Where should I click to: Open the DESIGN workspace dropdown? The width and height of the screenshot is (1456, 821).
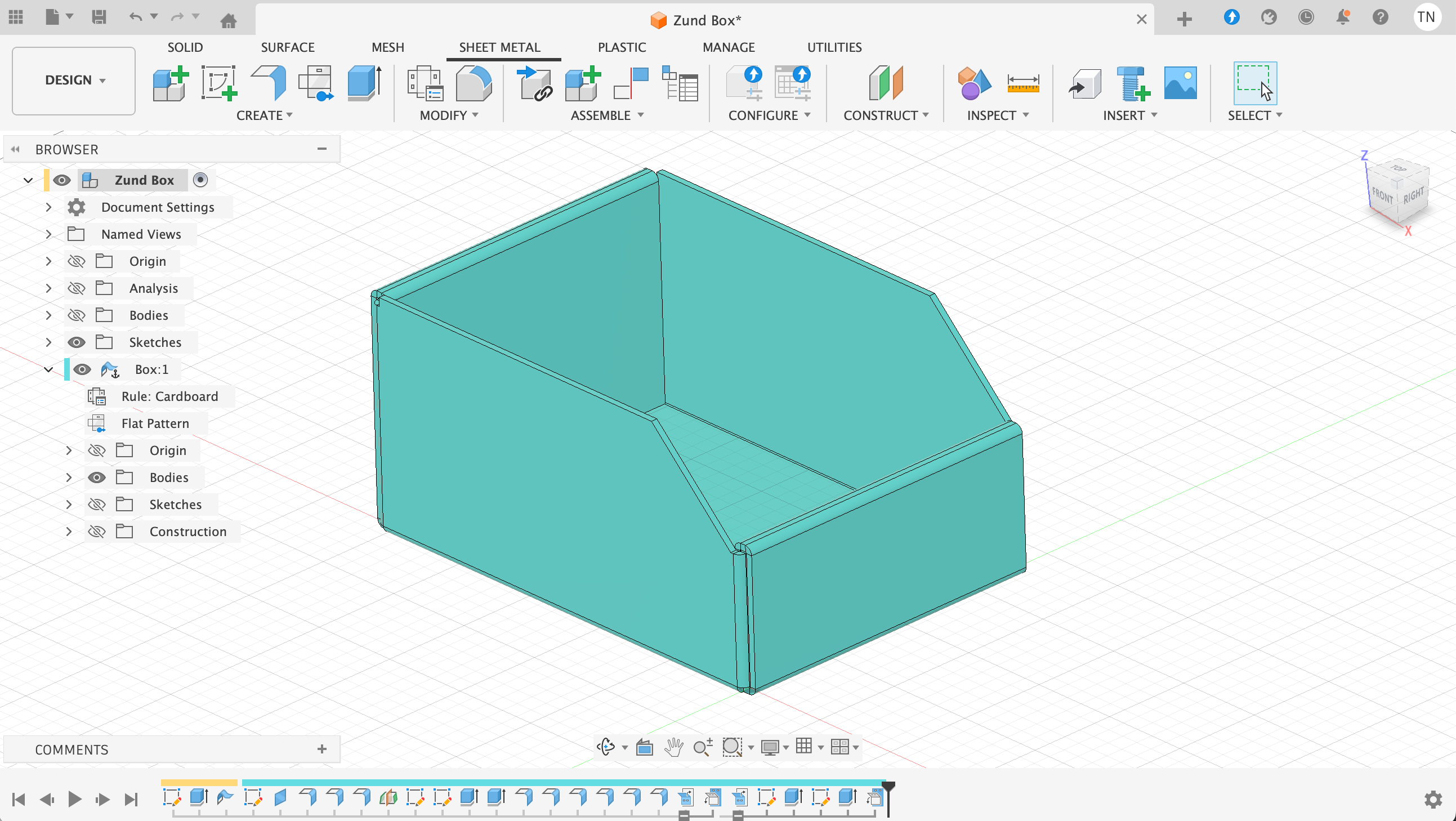tap(74, 81)
